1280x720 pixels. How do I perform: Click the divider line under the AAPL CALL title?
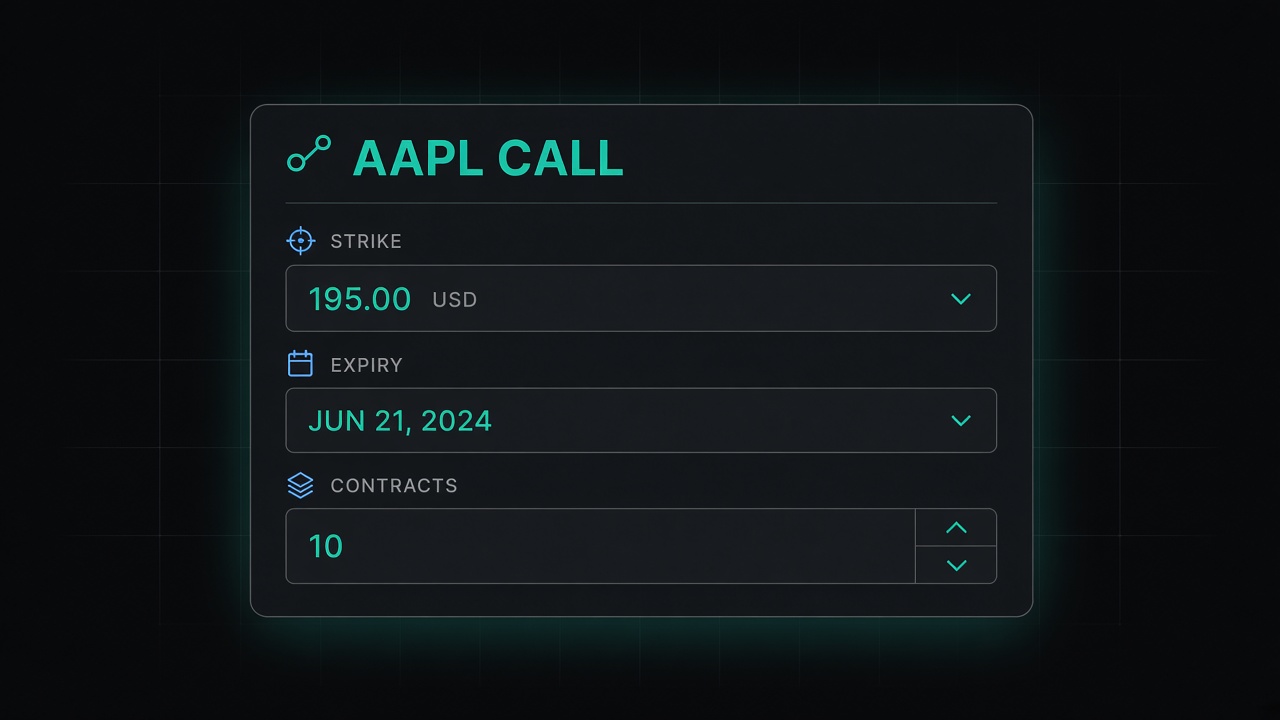coord(641,203)
